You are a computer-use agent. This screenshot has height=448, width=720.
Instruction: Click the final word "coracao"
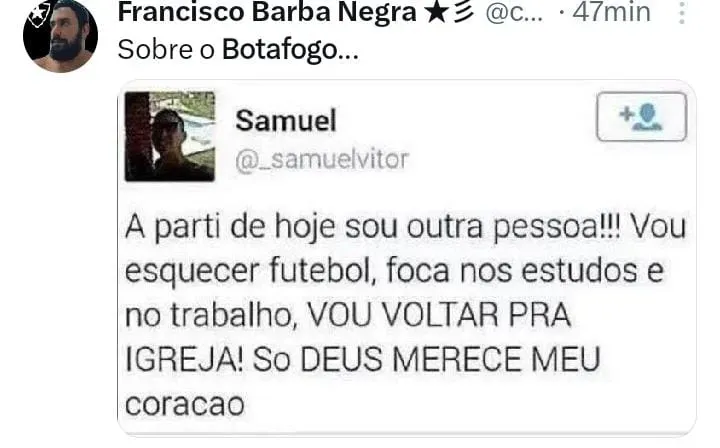(x=185, y=405)
